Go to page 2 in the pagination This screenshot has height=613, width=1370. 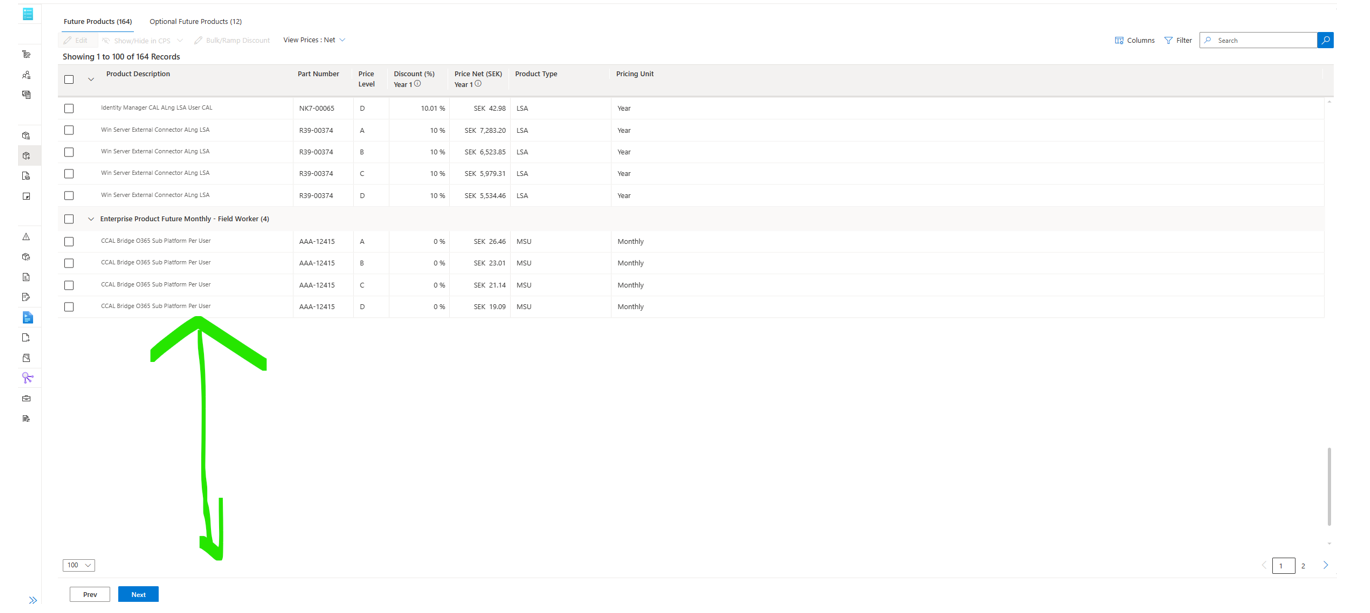coord(1303,565)
